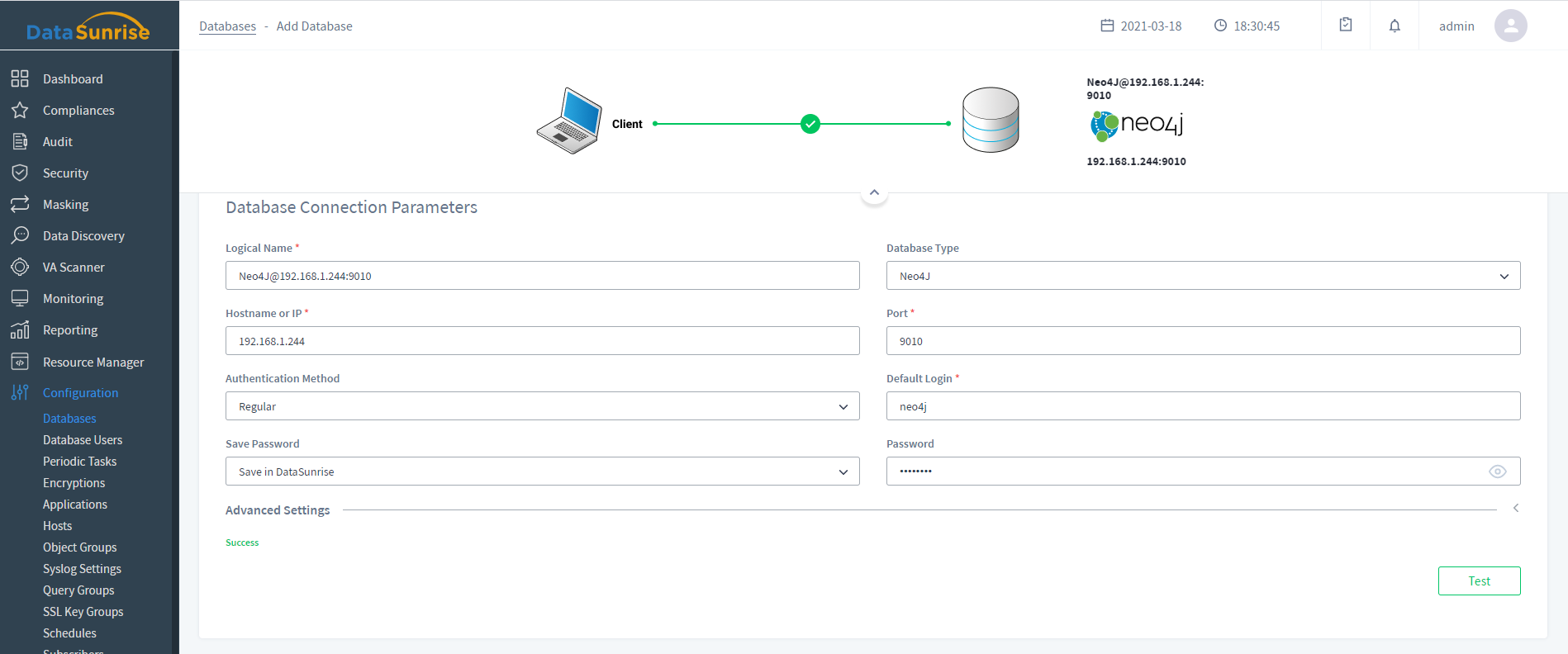Open the Authentication Method dropdown
Image resolution: width=1568 pixels, height=654 pixels.
click(542, 406)
